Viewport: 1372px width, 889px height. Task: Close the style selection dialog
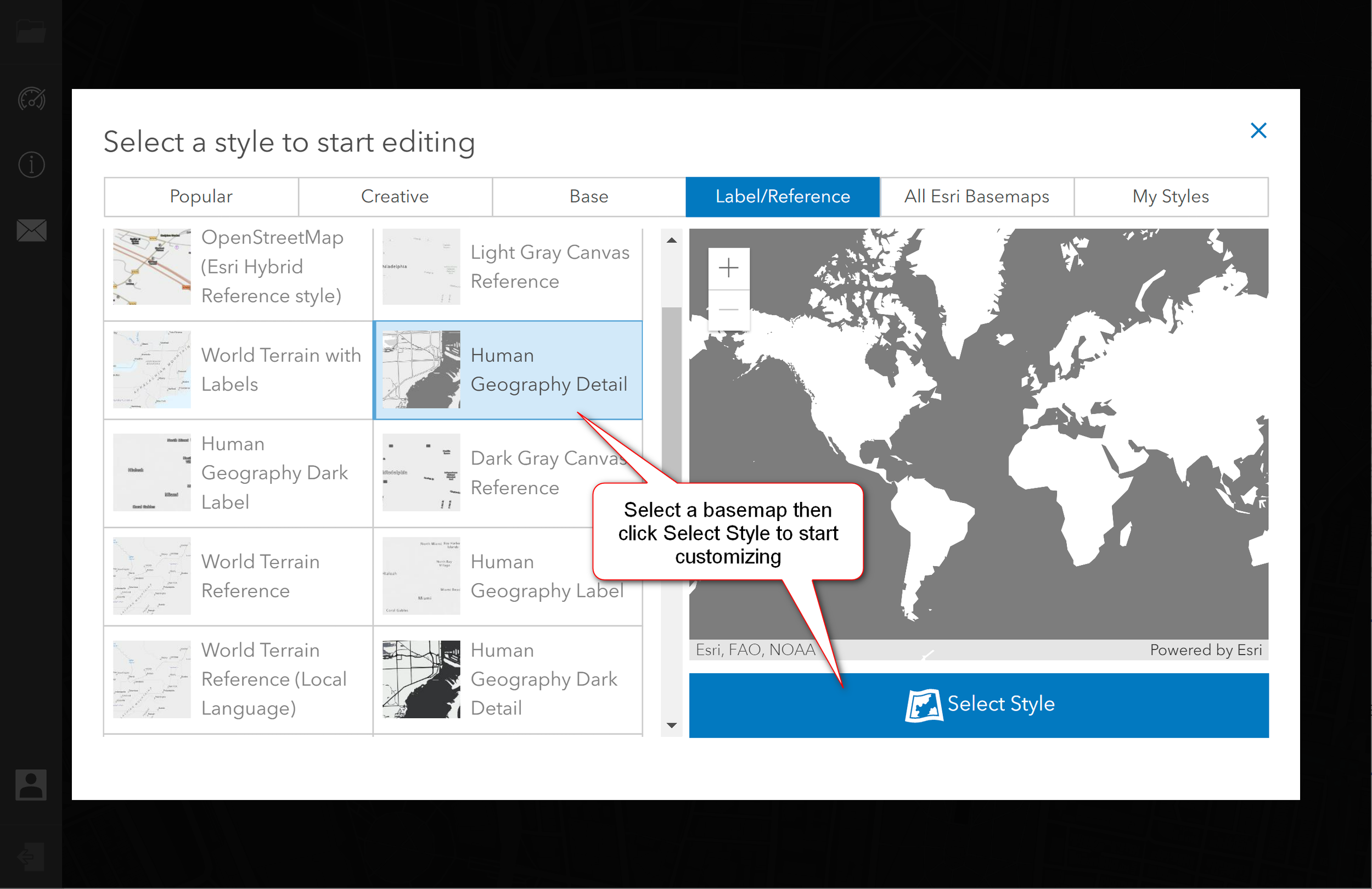click(1258, 130)
